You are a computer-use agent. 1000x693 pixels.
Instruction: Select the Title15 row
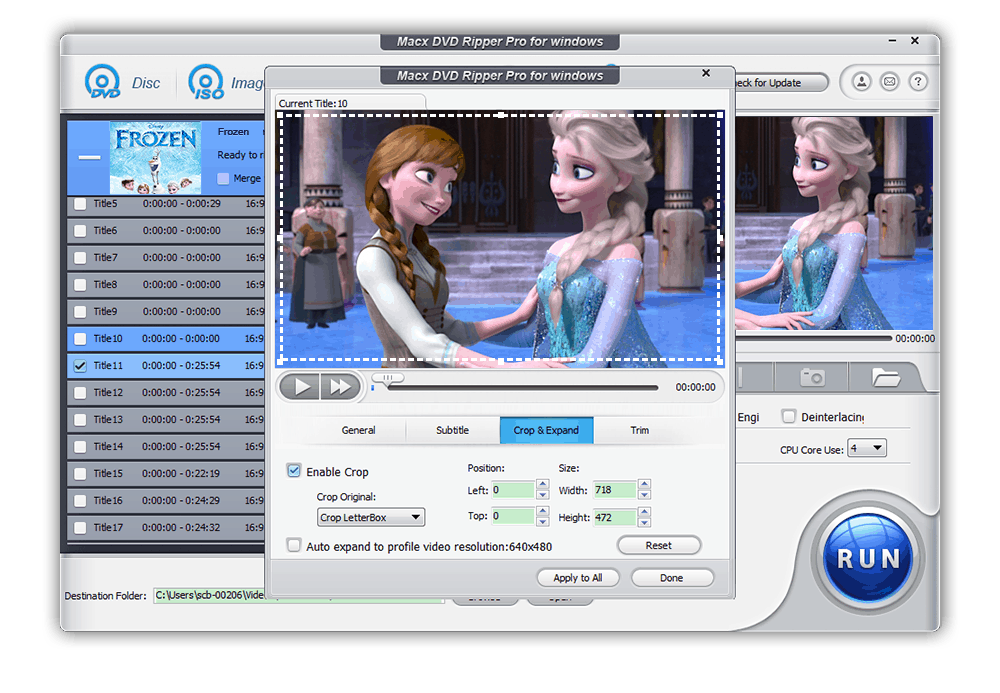point(166,474)
